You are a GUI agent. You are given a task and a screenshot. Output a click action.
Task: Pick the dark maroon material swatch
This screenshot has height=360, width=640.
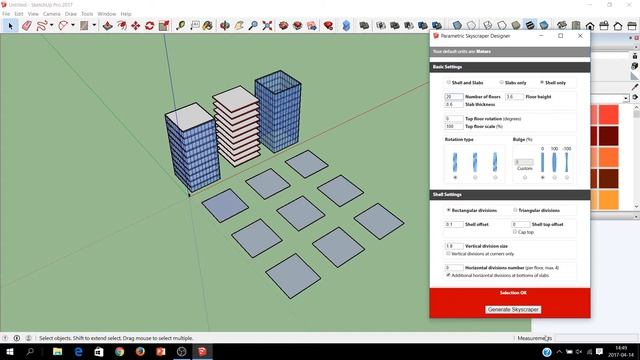point(608,136)
